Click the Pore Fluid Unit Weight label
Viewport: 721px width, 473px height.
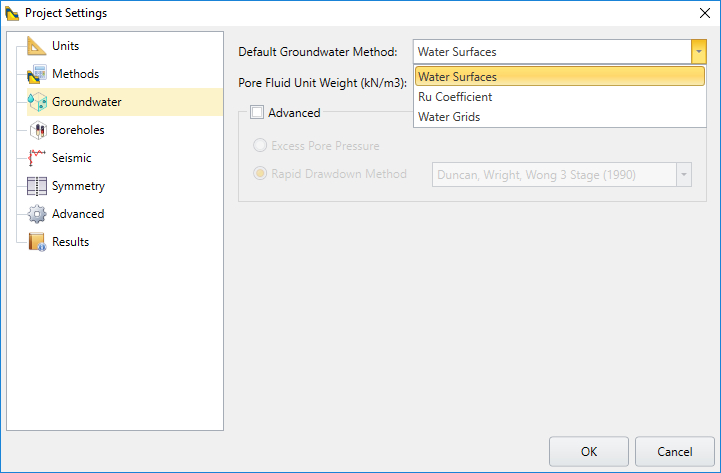322,83
